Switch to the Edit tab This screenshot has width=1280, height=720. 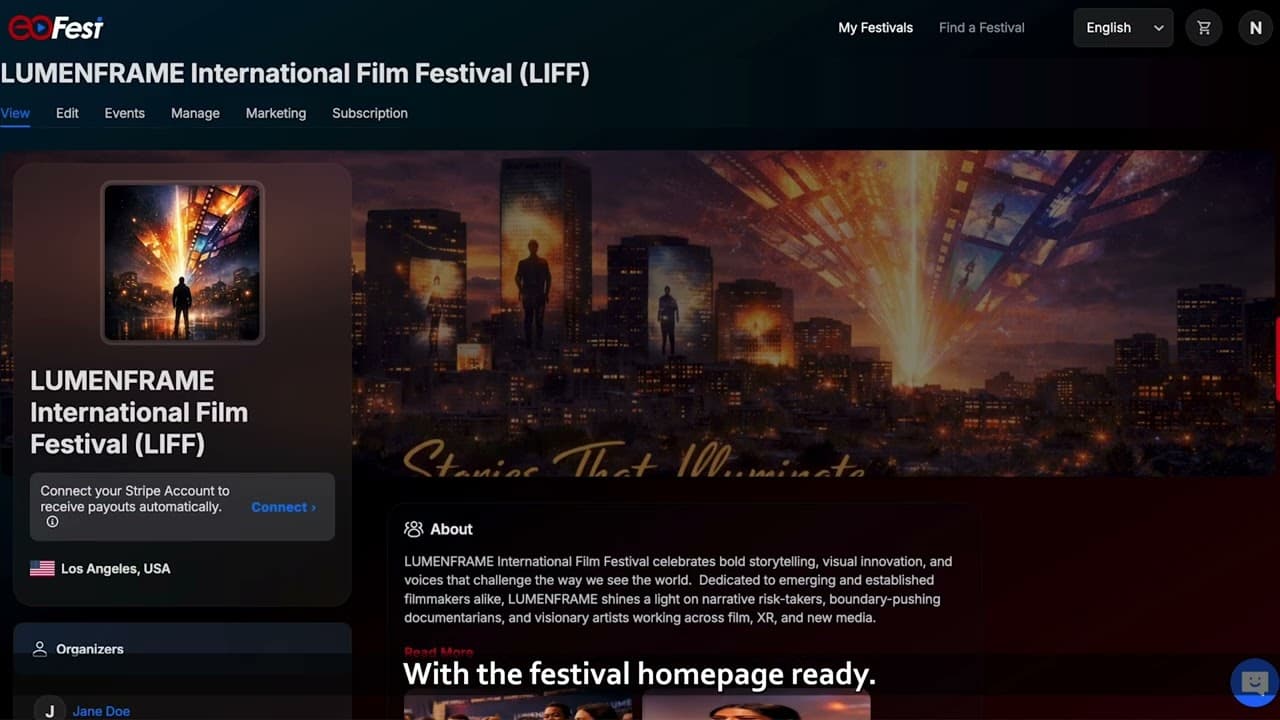click(x=67, y=113)
